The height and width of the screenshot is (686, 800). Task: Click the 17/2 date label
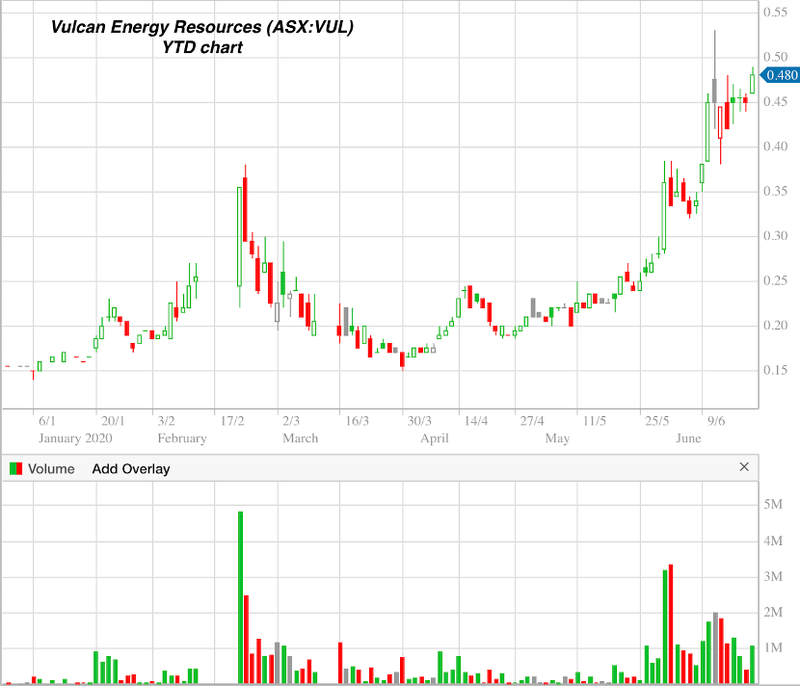[232, 421]
